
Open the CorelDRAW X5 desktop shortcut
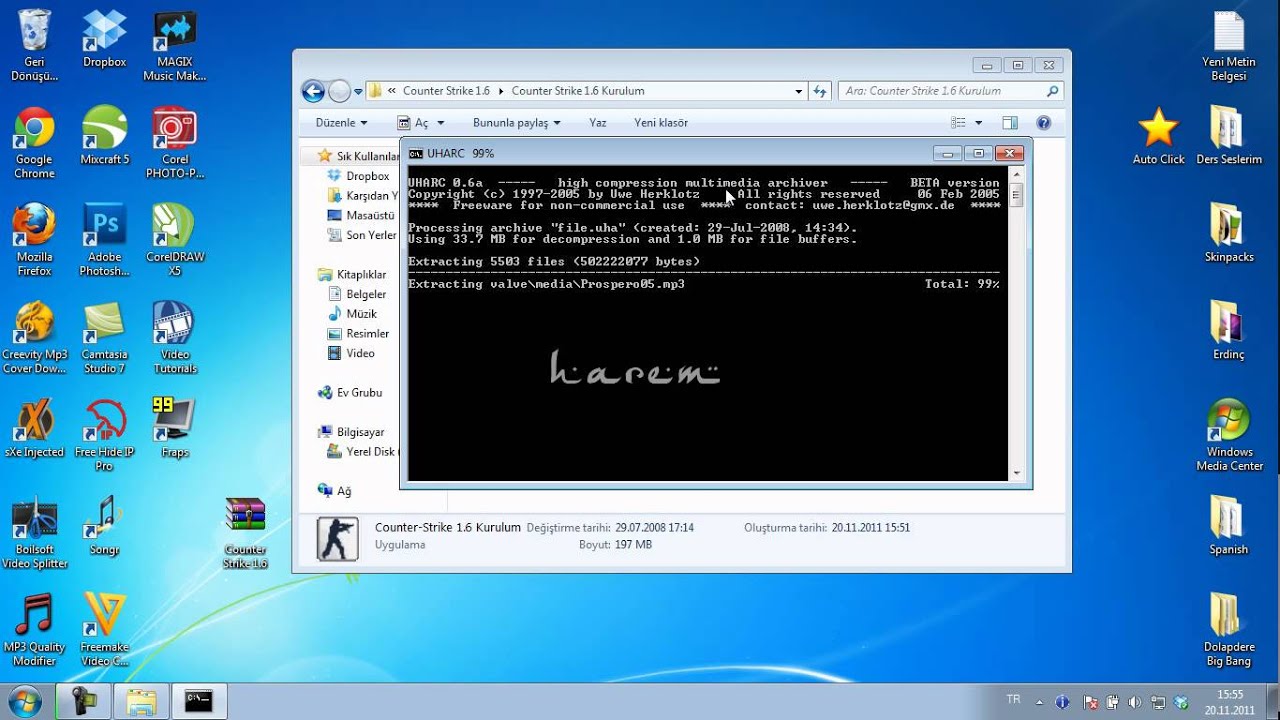[x=174, y=240]
